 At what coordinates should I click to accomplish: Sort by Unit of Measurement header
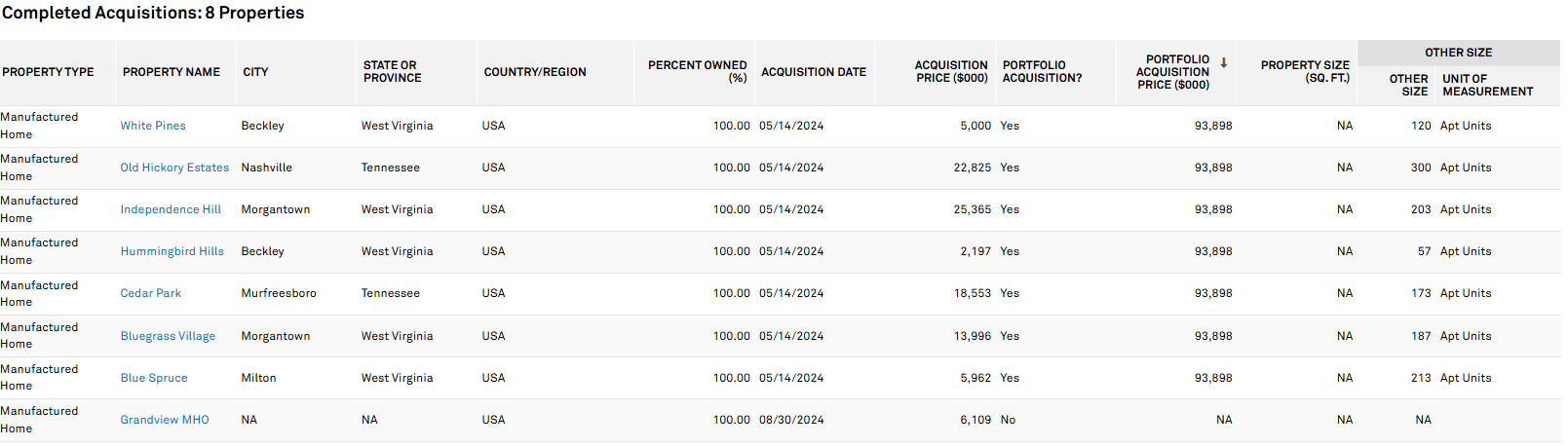point(1487,85)
